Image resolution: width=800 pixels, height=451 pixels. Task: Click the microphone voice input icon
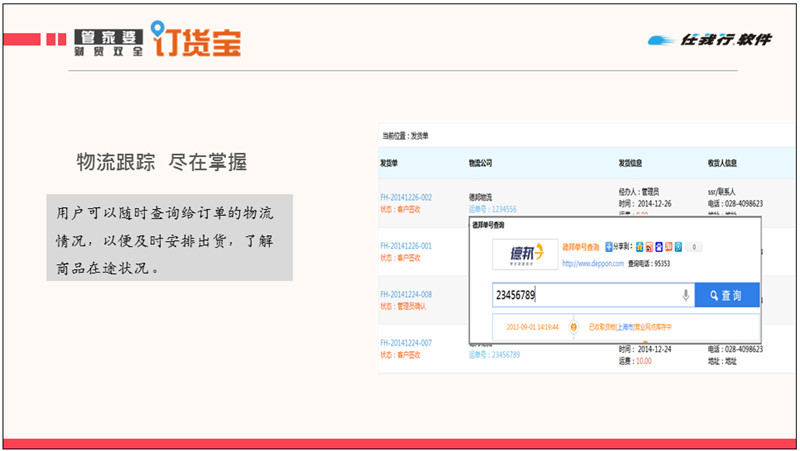[686, 295]
